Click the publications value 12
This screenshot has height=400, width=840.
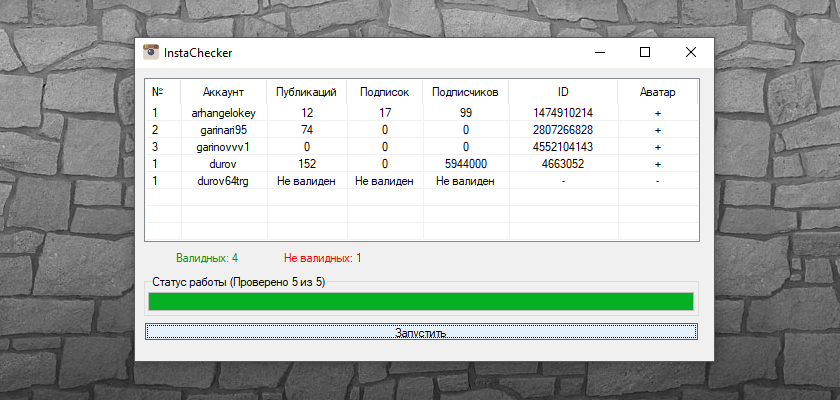pos(307,113)
